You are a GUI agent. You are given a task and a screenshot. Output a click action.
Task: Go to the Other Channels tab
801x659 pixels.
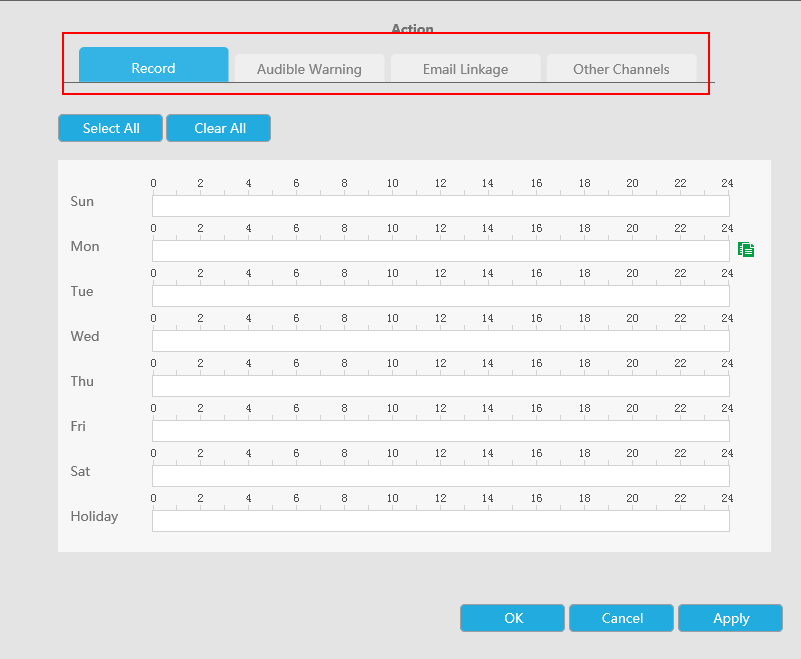point(621,69)
